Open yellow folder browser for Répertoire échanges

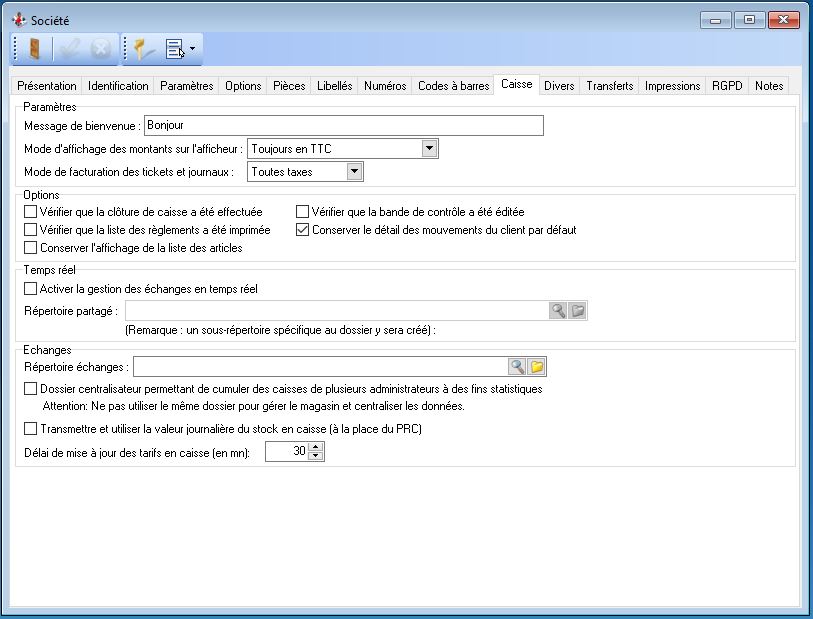click(x=537, y=366)
